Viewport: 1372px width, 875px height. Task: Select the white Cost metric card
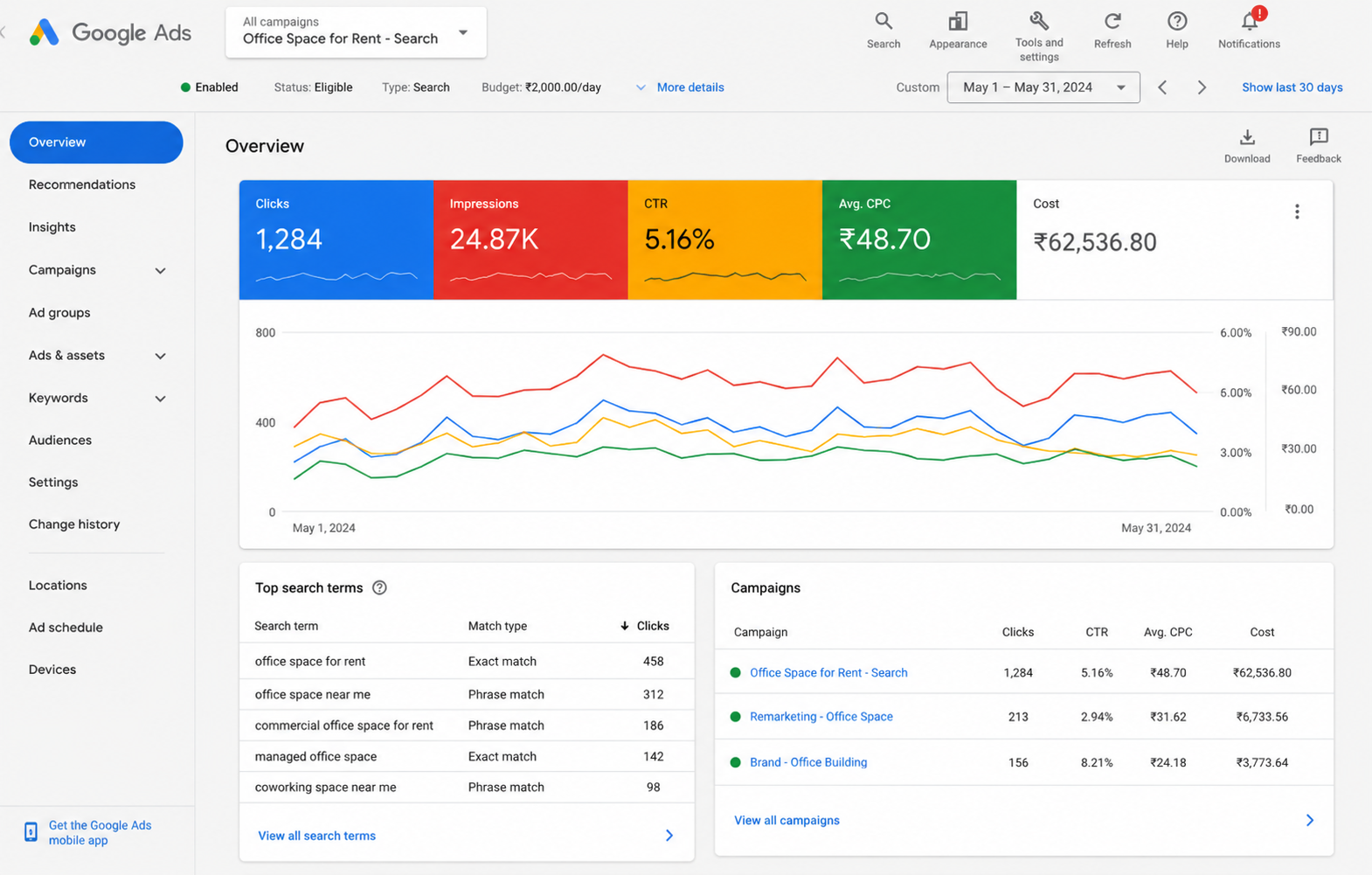(x=1175, y=240)
